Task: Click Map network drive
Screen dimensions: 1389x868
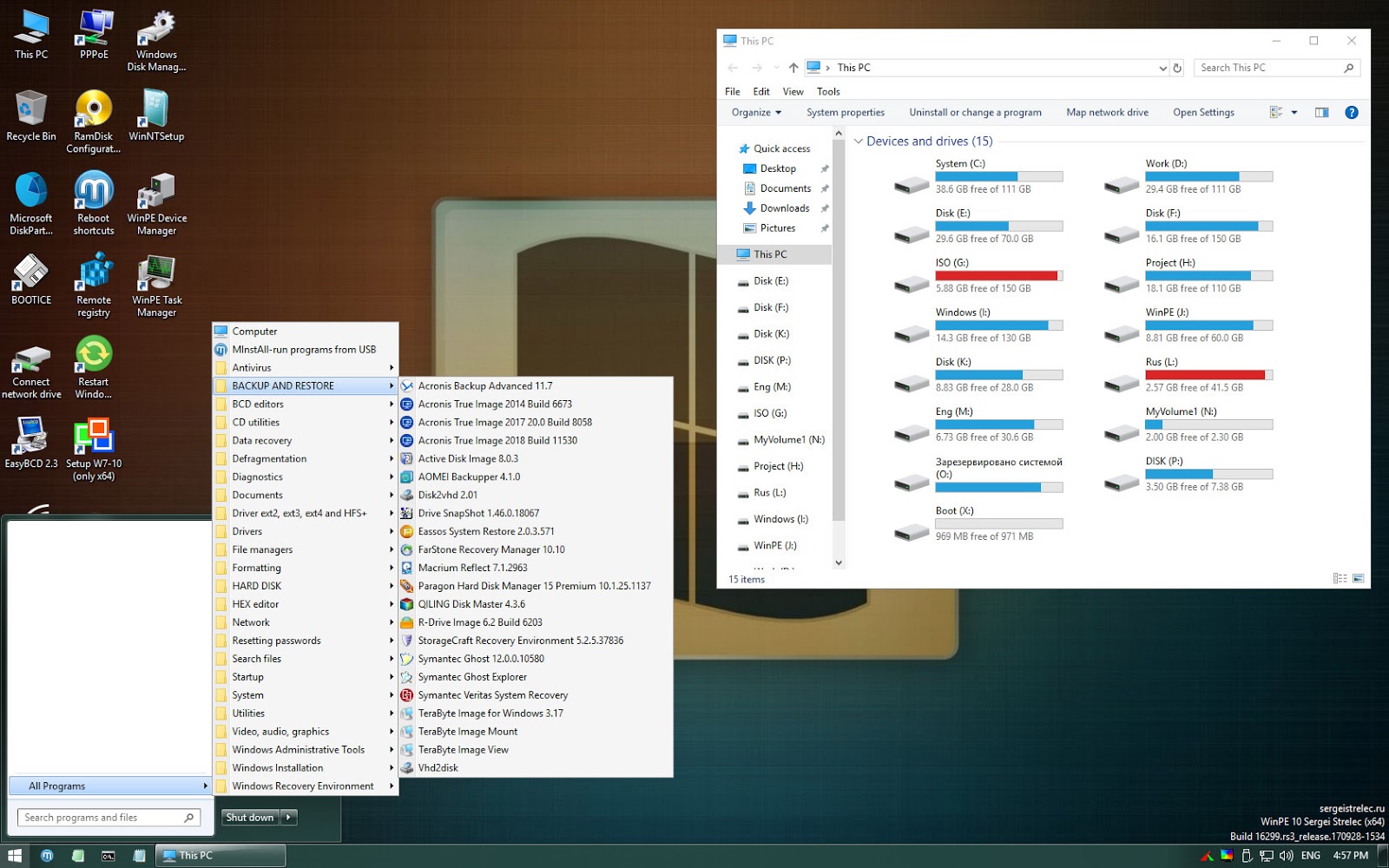Action: click(1107, 112)
